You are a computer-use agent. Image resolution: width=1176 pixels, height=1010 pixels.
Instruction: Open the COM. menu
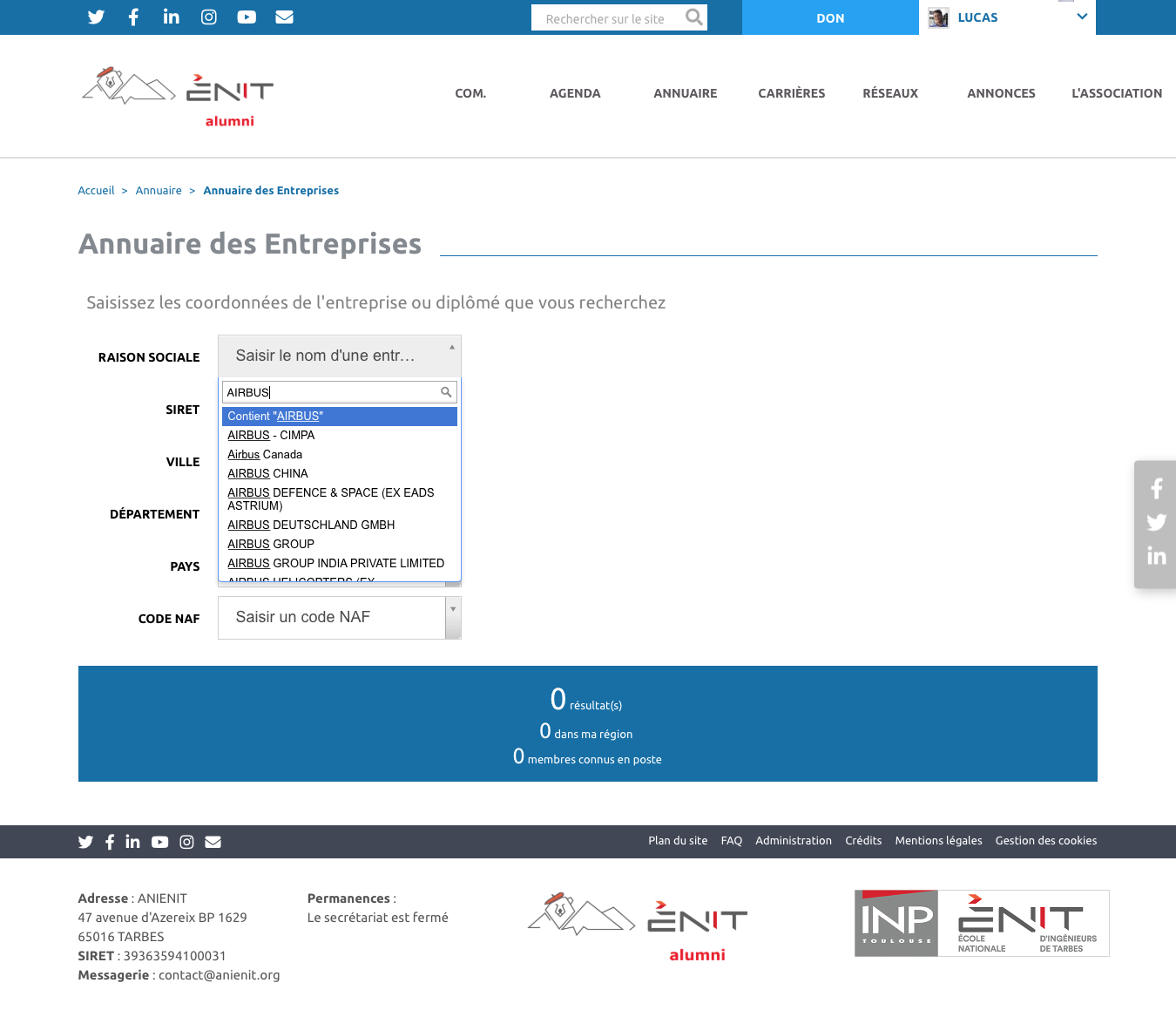[x=470, y=93]
